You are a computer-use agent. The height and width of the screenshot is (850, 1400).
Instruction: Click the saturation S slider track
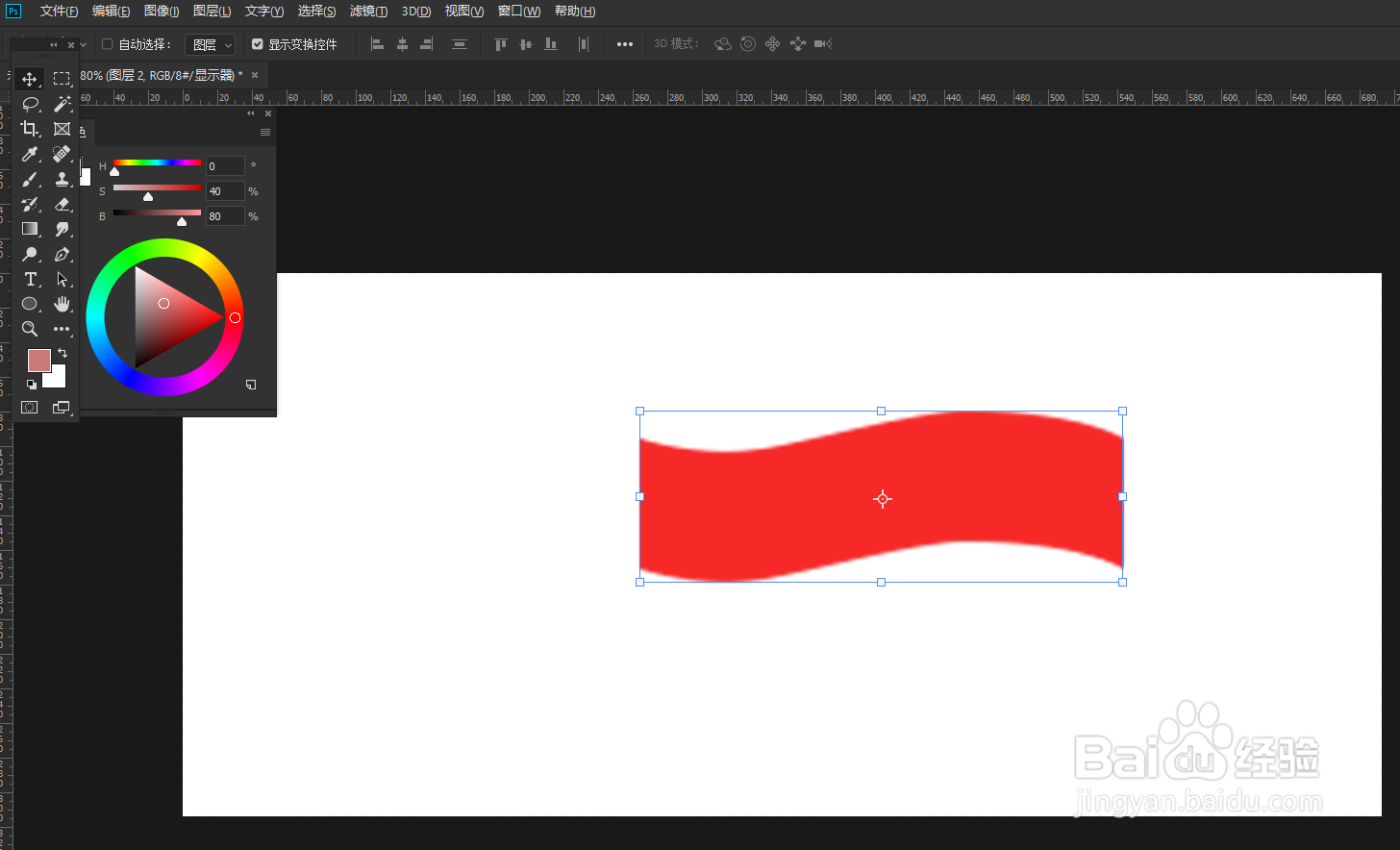coord(157,187)
